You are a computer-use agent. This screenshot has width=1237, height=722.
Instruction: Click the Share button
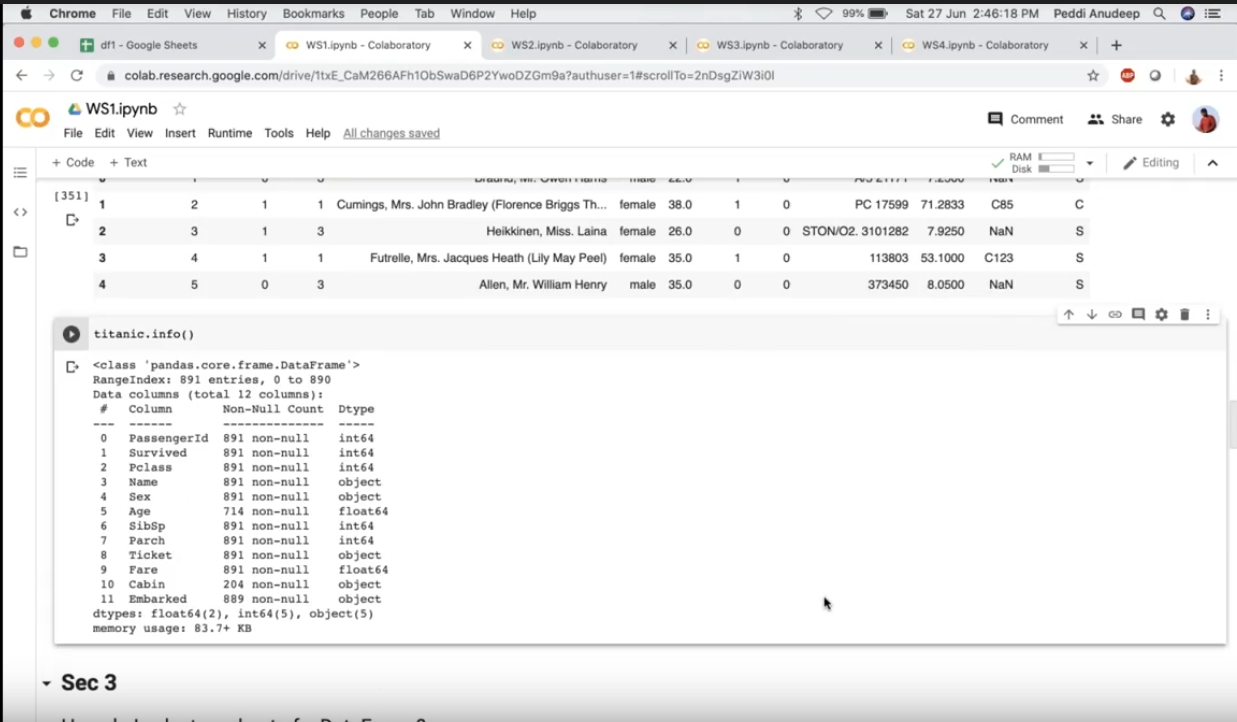(1115, 119)
